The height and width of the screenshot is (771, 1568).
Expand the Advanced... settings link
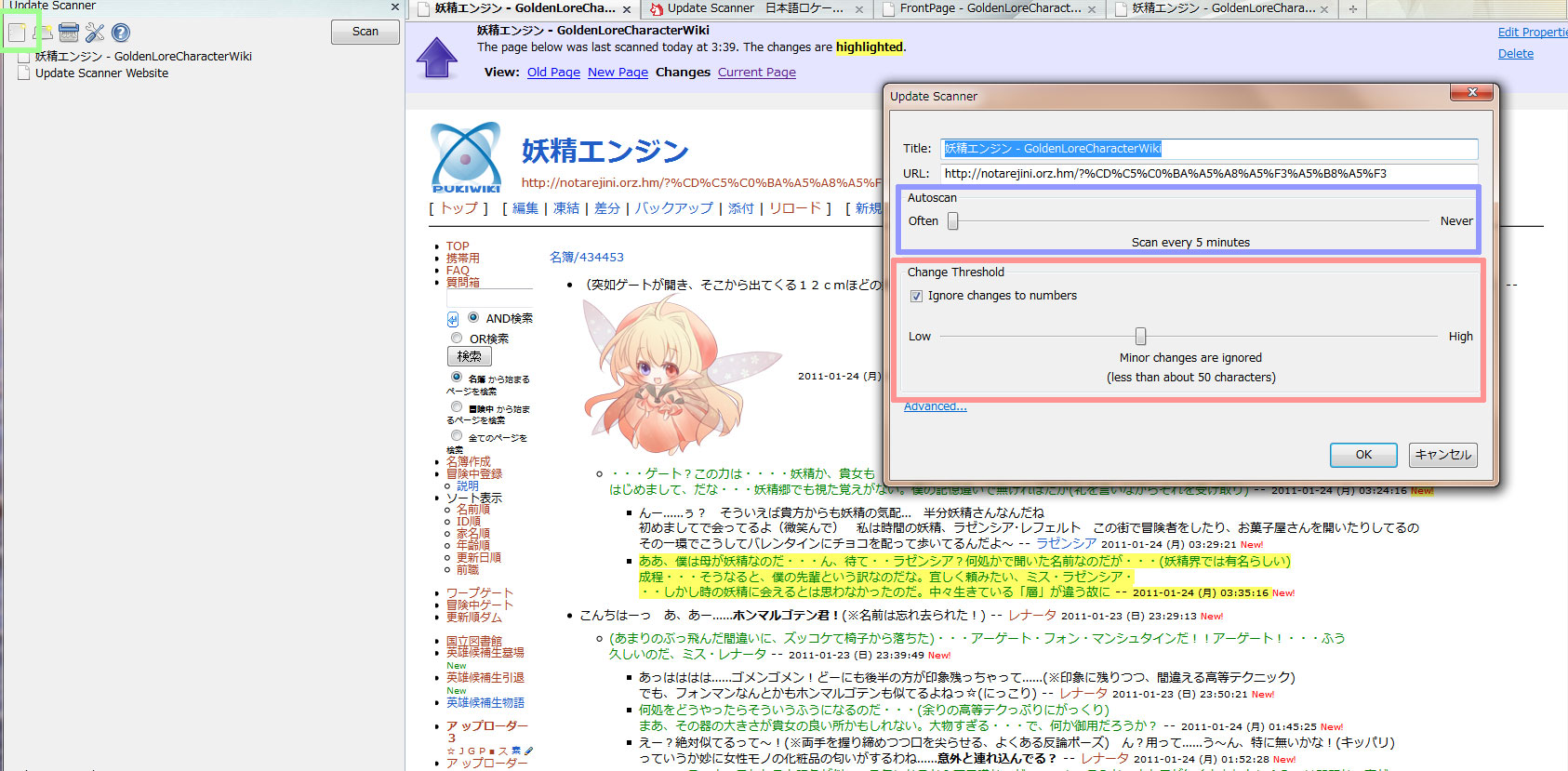click(x=935, y=406)
